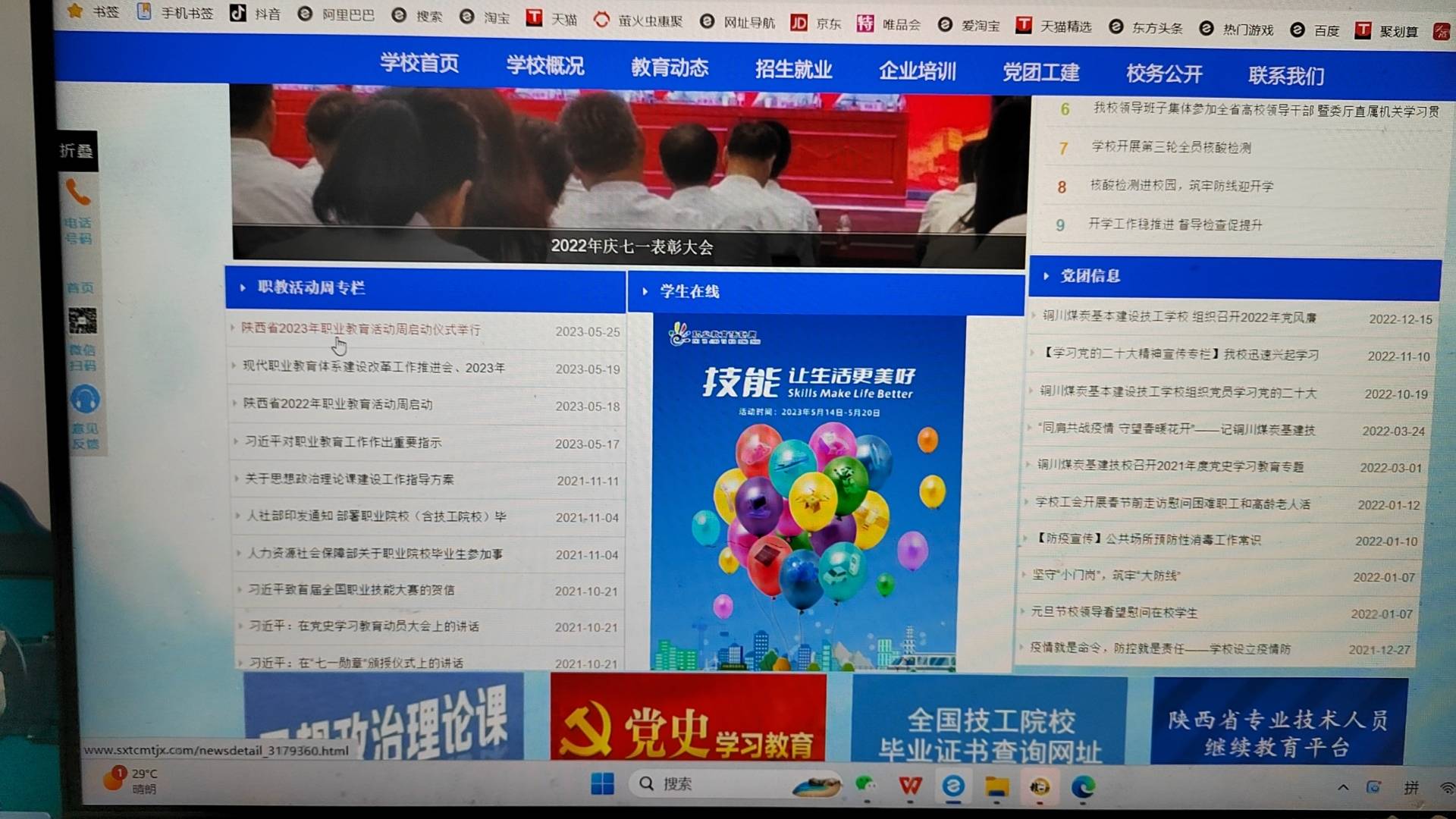Screen dimensions: 1456x819
Task: Open the 京东 bookmark icon
Action: 799,23
